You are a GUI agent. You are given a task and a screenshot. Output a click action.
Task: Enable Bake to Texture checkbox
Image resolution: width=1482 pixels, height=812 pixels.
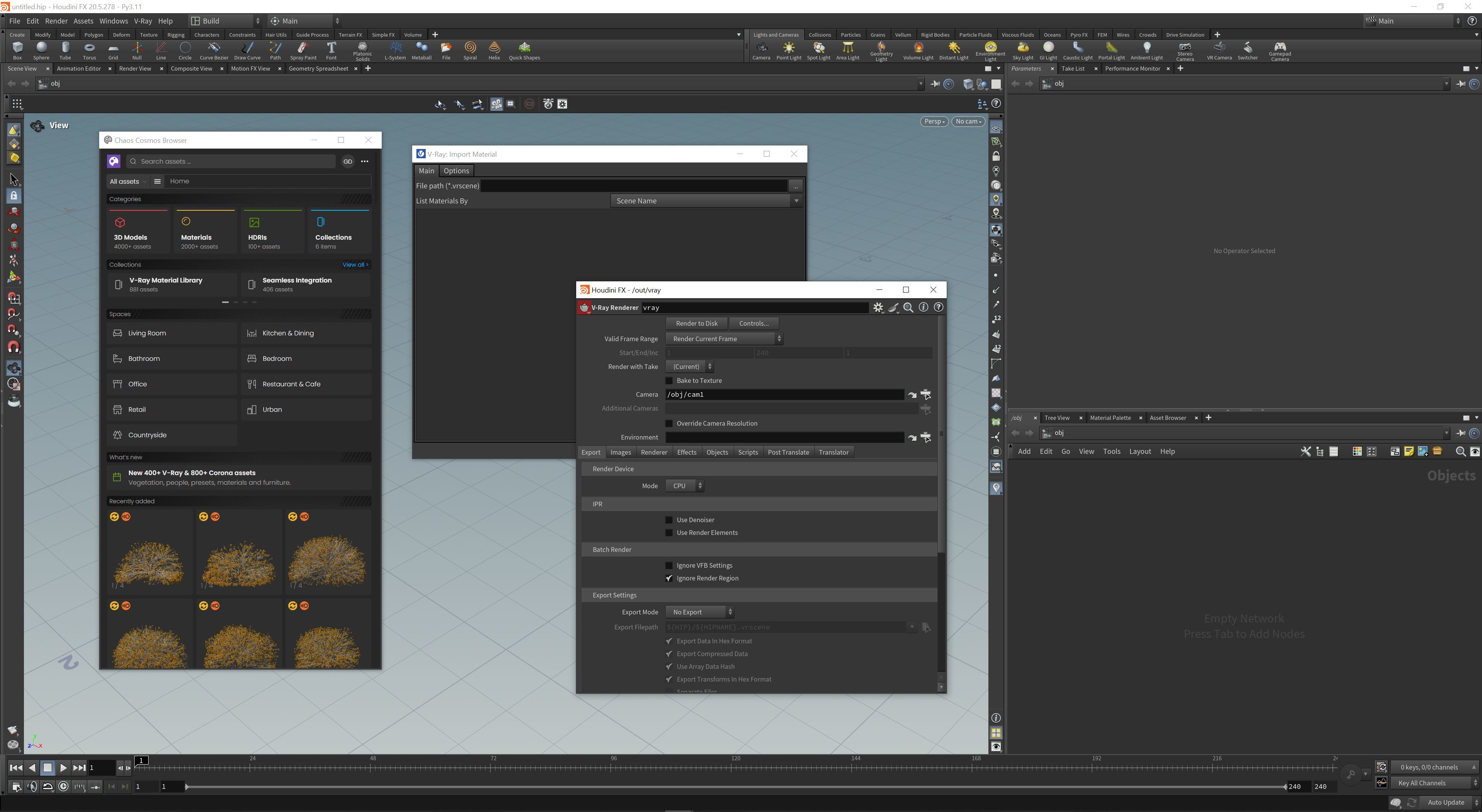pos(669,381)
